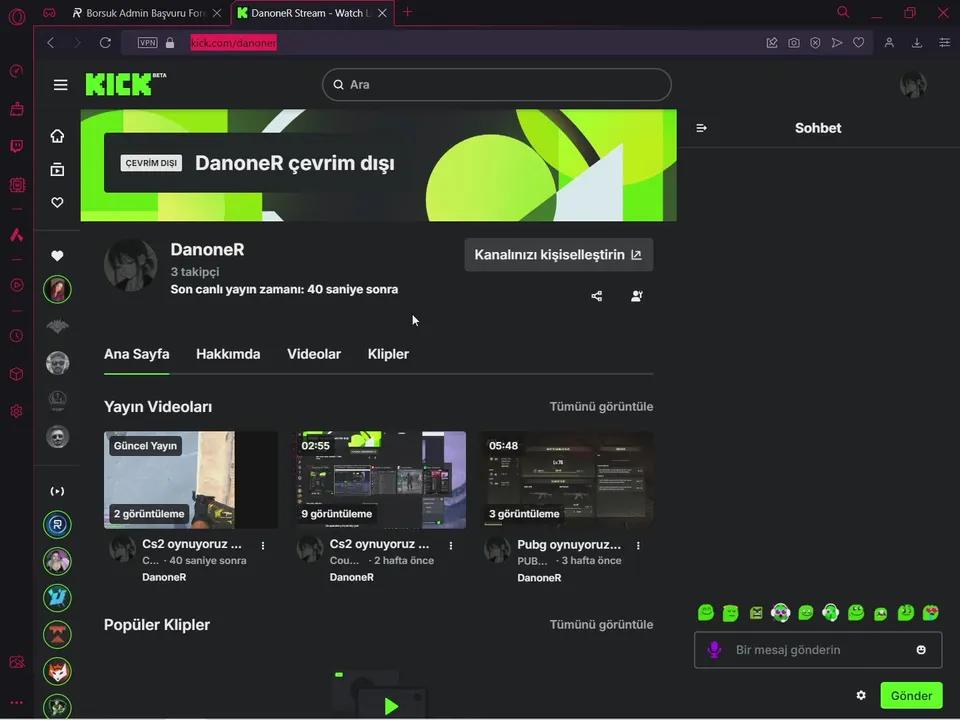Reload the page in browser
This screenshot has width=960, height=720.
click(x=105, y=43)
